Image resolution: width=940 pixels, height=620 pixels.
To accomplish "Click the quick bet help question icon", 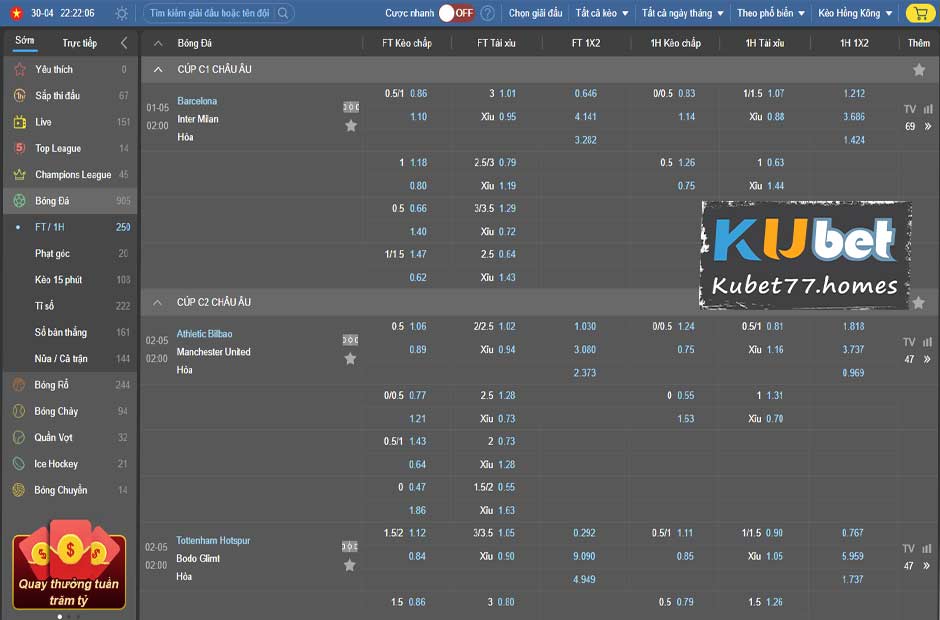I will 488,13.
